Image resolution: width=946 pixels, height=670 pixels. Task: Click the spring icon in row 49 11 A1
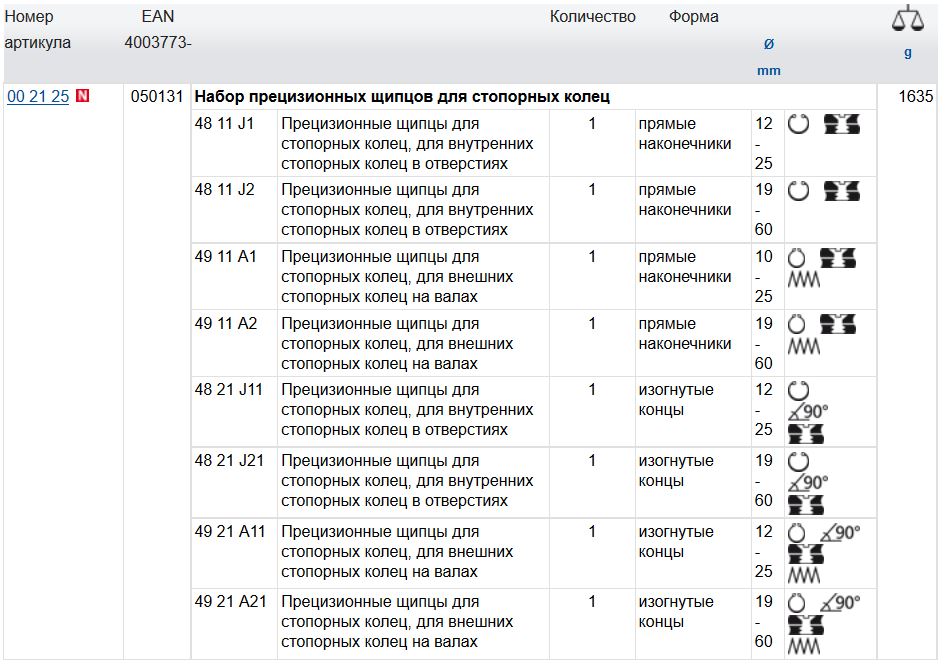click(804, 280)
